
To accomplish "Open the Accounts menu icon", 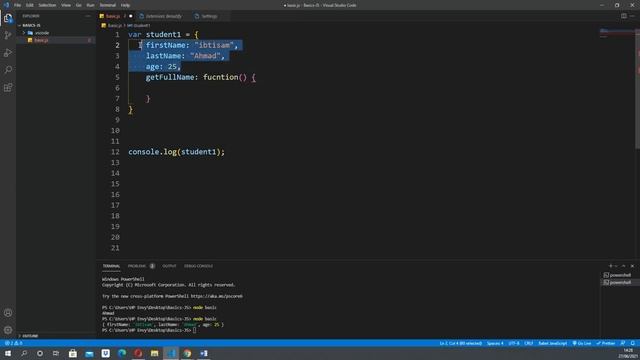I will click(x=8, y=313).
